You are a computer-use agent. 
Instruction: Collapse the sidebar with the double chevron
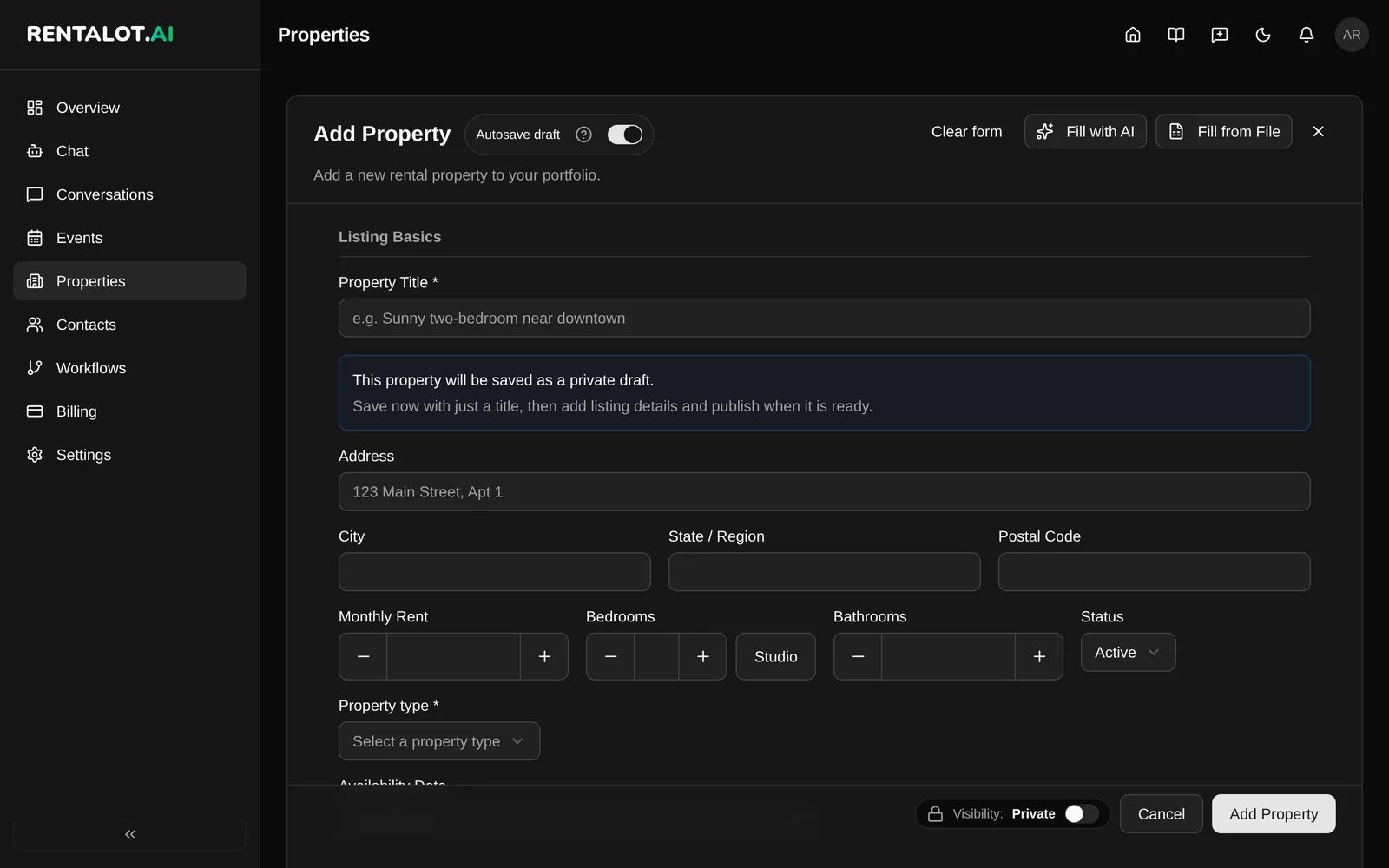coord(130,834)
